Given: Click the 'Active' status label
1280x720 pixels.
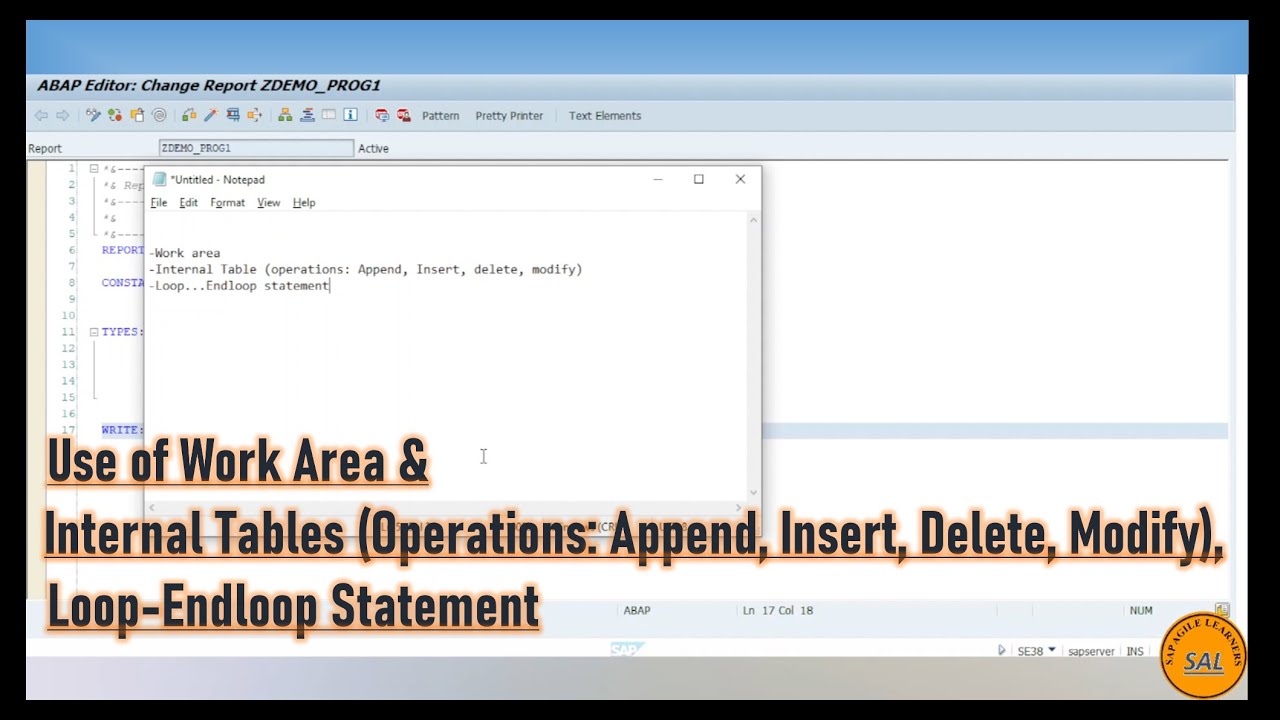Looking at the screenshot, I should [373, 148].
